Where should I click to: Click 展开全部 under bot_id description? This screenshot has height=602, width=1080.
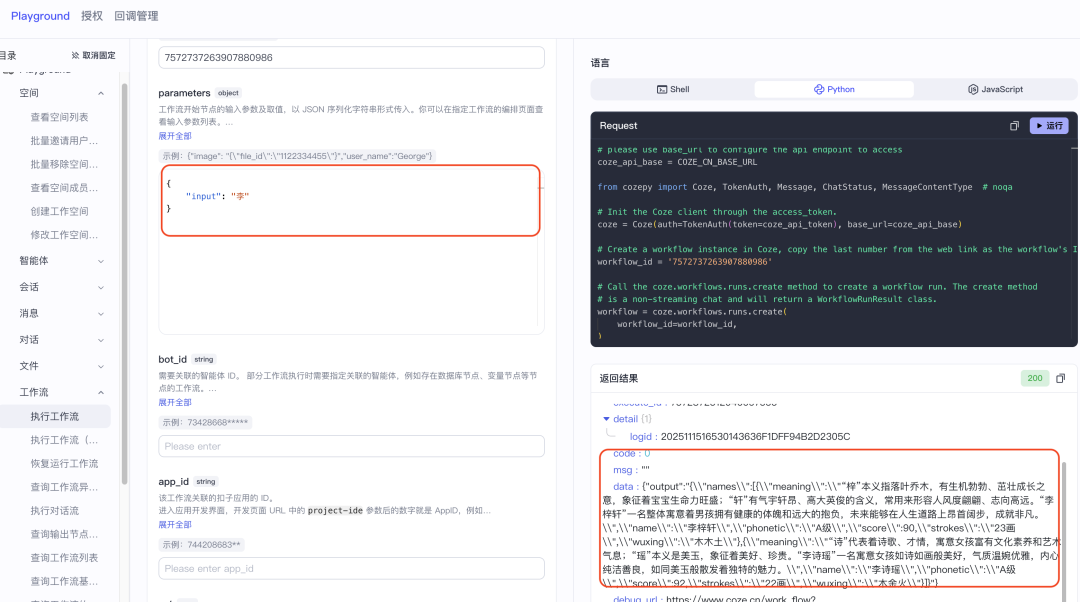(x=175, y=402)
